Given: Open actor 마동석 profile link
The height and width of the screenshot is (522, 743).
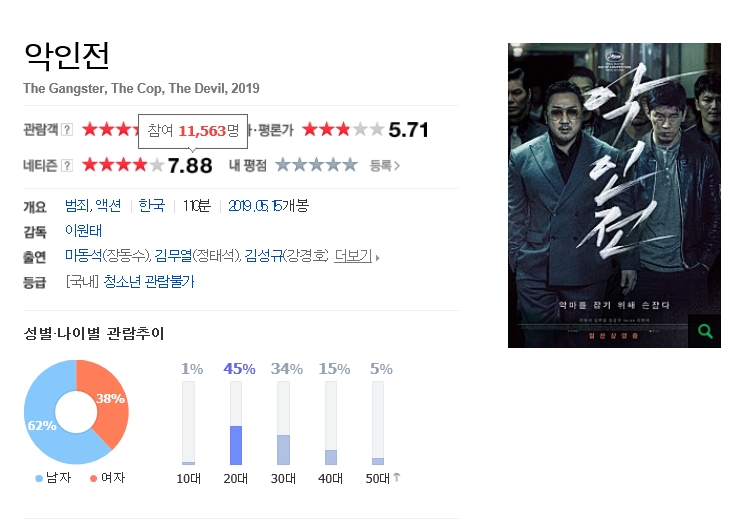Looking at the screenshot, I should pyautogui.click(x=83, y=256).
